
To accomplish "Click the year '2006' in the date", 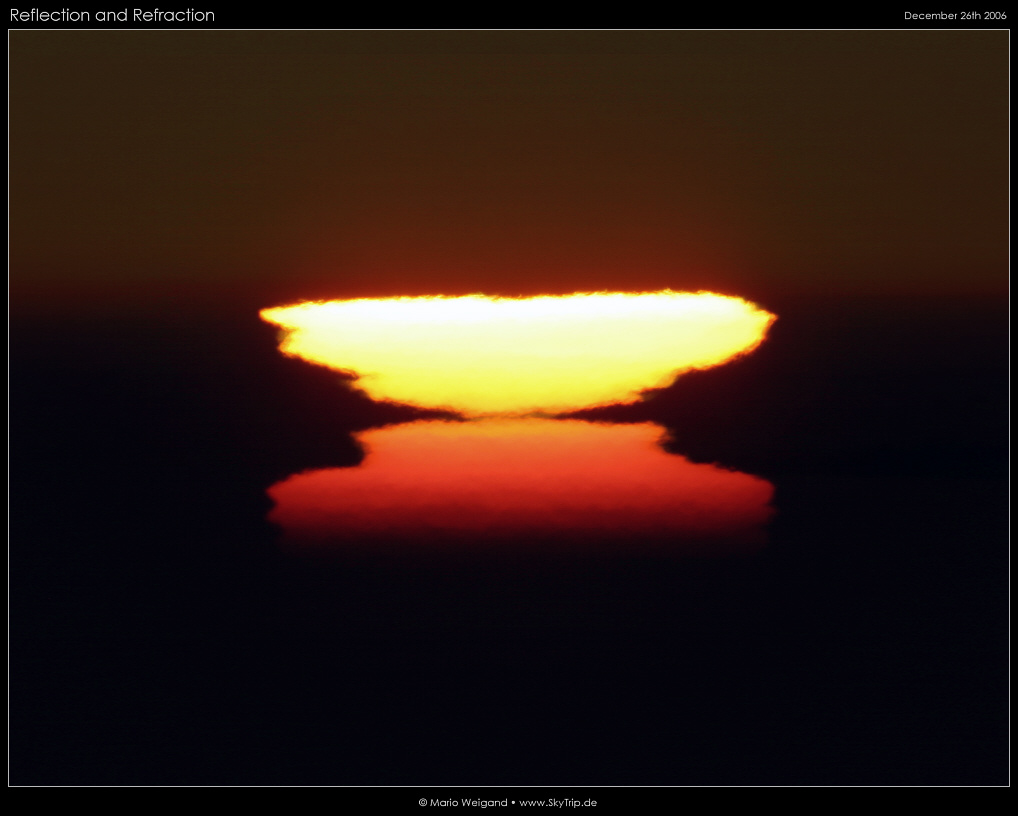I will coord(994,16).
